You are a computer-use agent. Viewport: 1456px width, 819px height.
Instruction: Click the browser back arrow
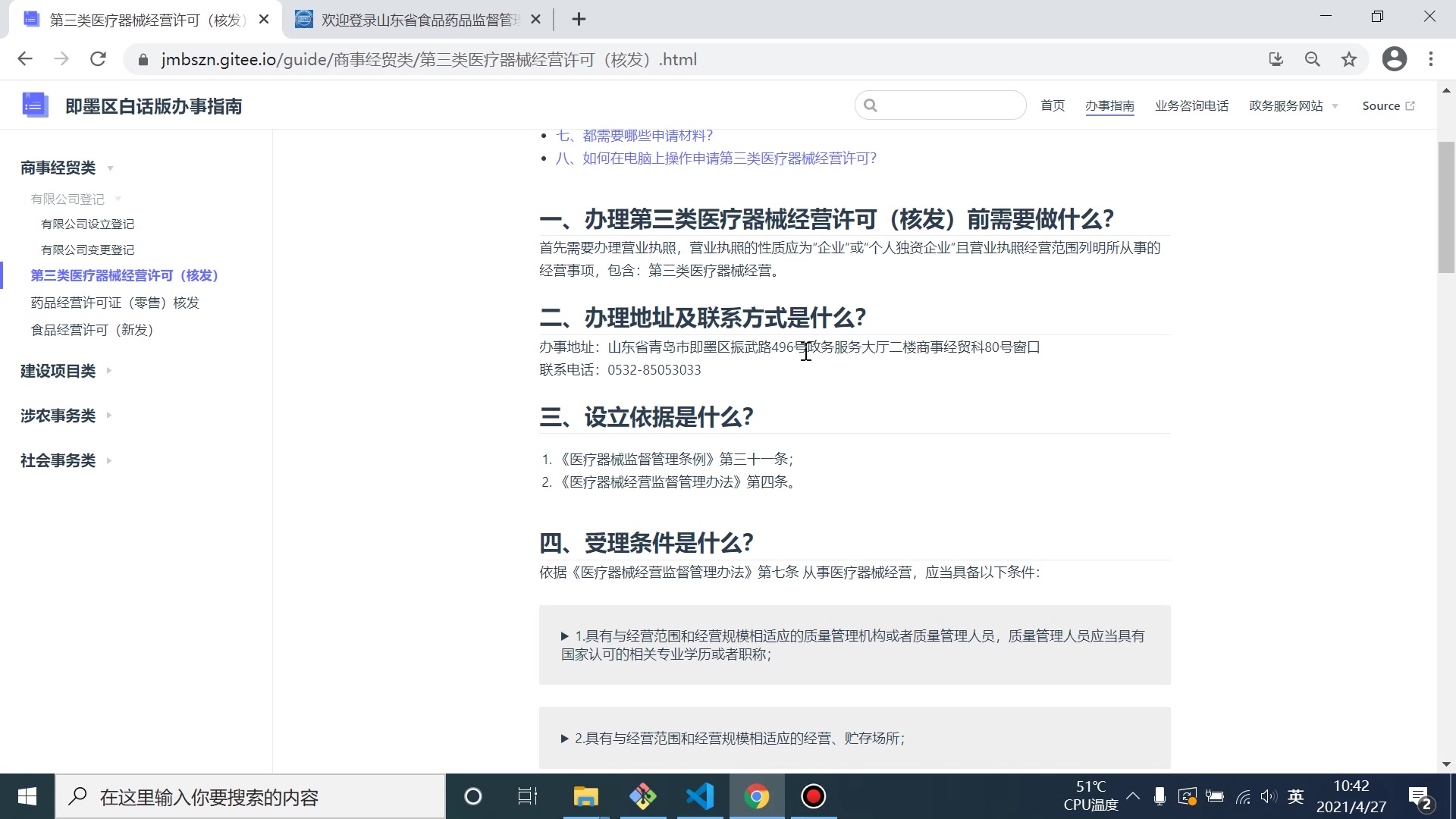[x=25, y=59]
